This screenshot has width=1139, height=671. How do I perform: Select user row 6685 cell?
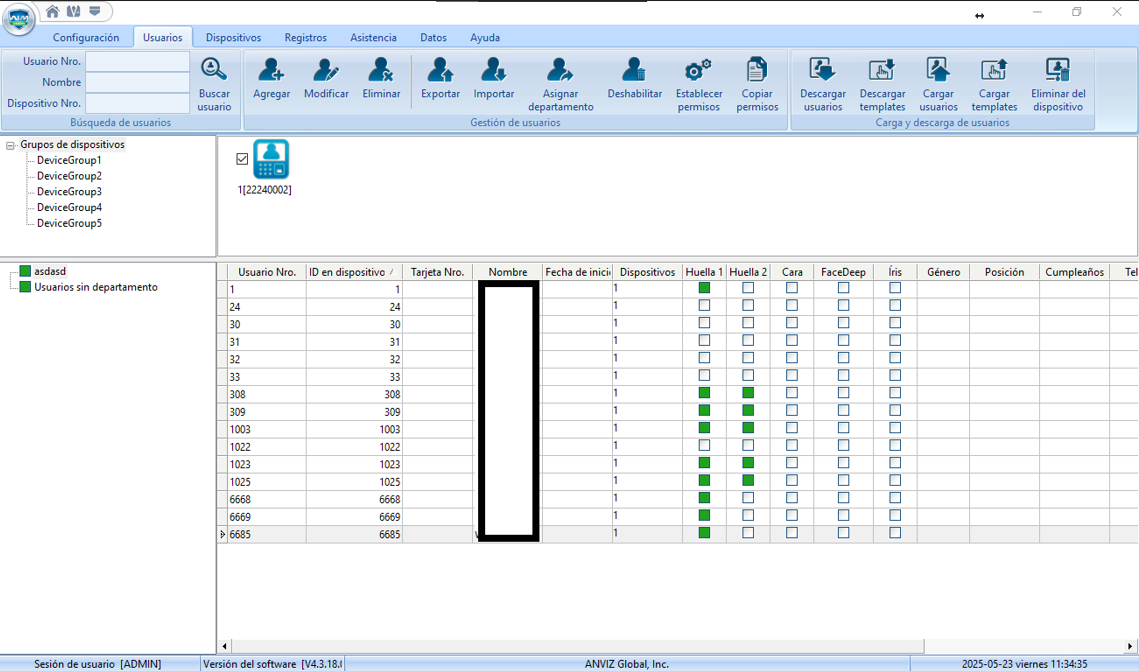tap(267, 534)
